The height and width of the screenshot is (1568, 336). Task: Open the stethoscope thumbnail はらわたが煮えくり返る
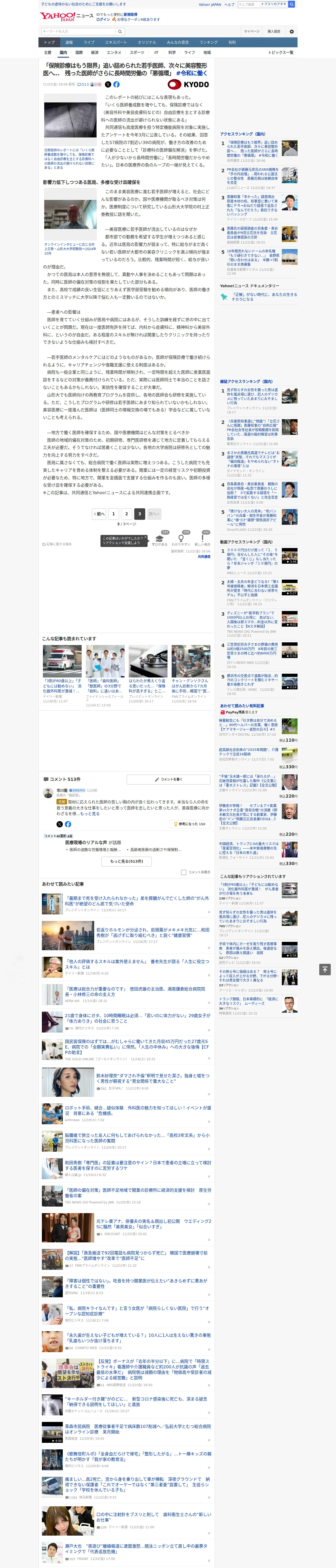click(148, 661)
